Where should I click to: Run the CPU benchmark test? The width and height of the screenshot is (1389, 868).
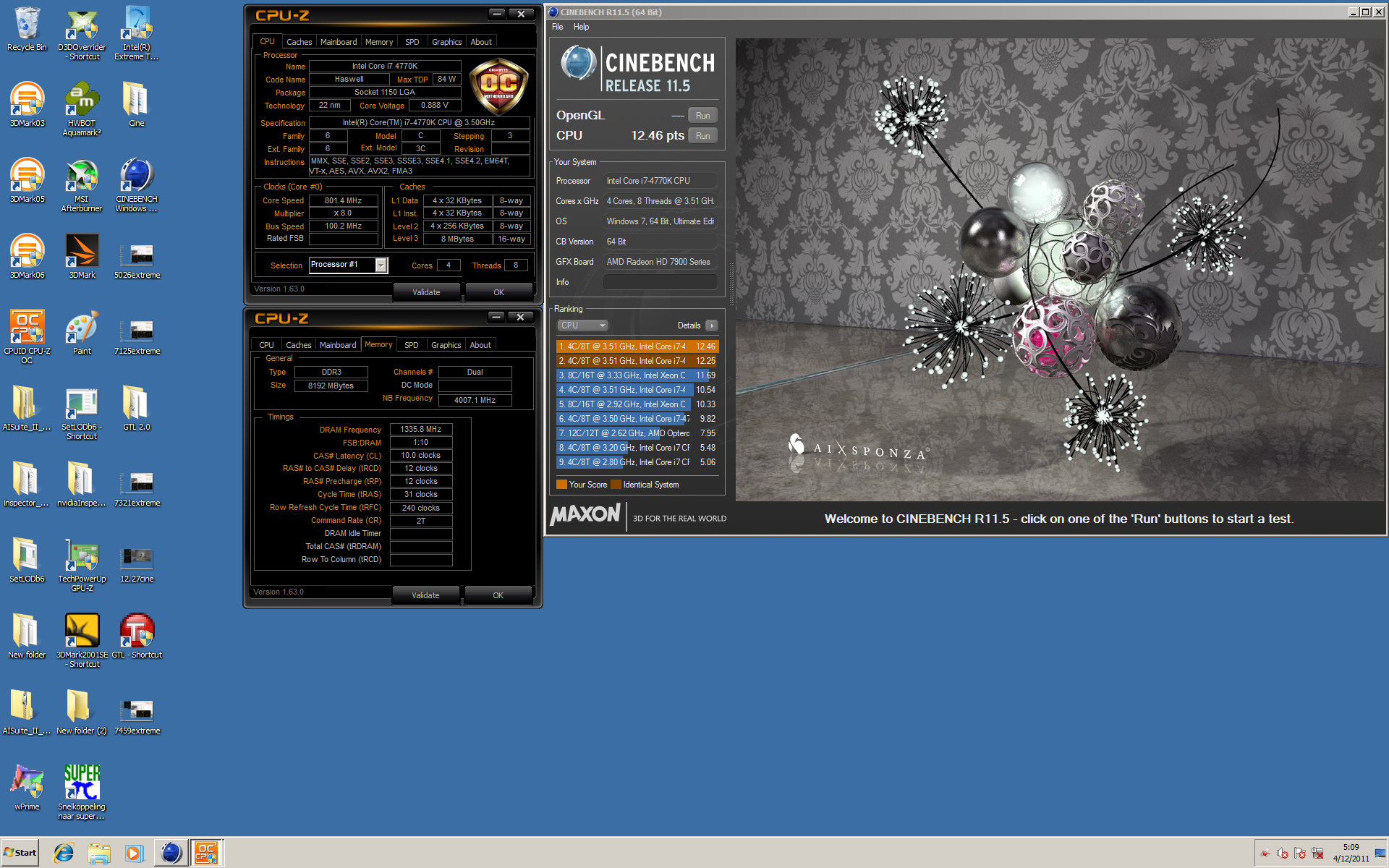click(x=702, y=136)
